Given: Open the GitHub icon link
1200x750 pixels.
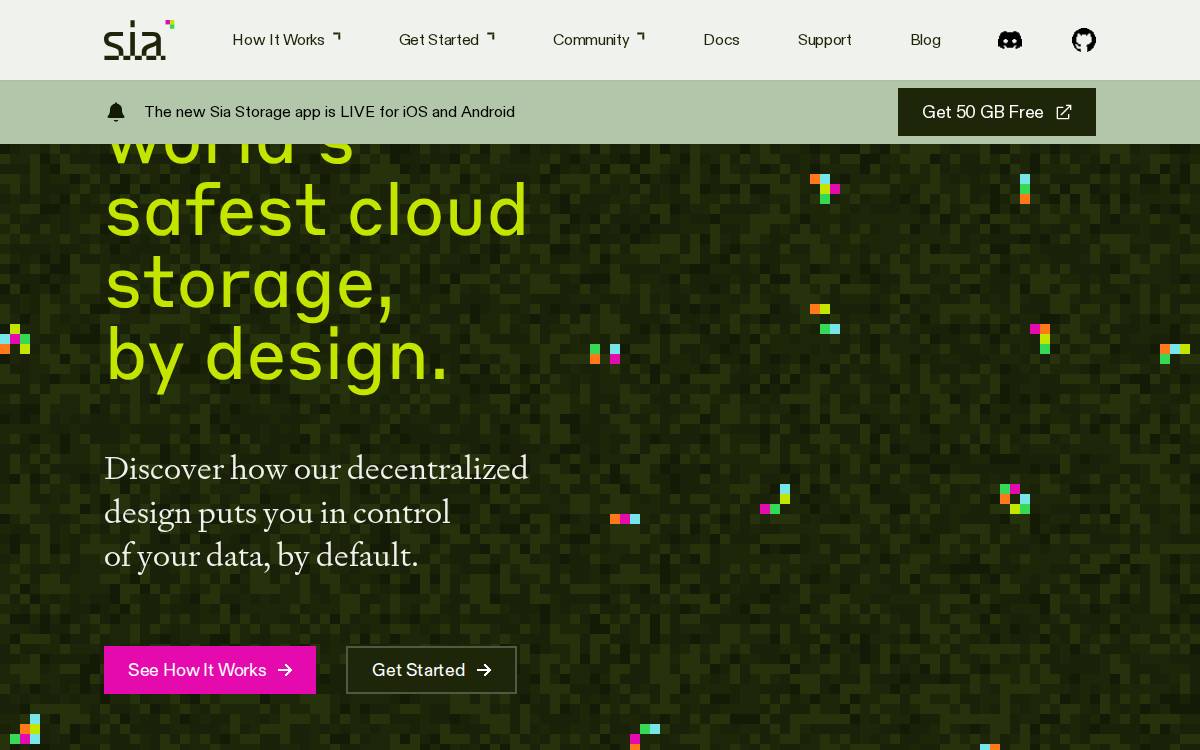Looking at the screenshot, I should tap(1084, 40).
